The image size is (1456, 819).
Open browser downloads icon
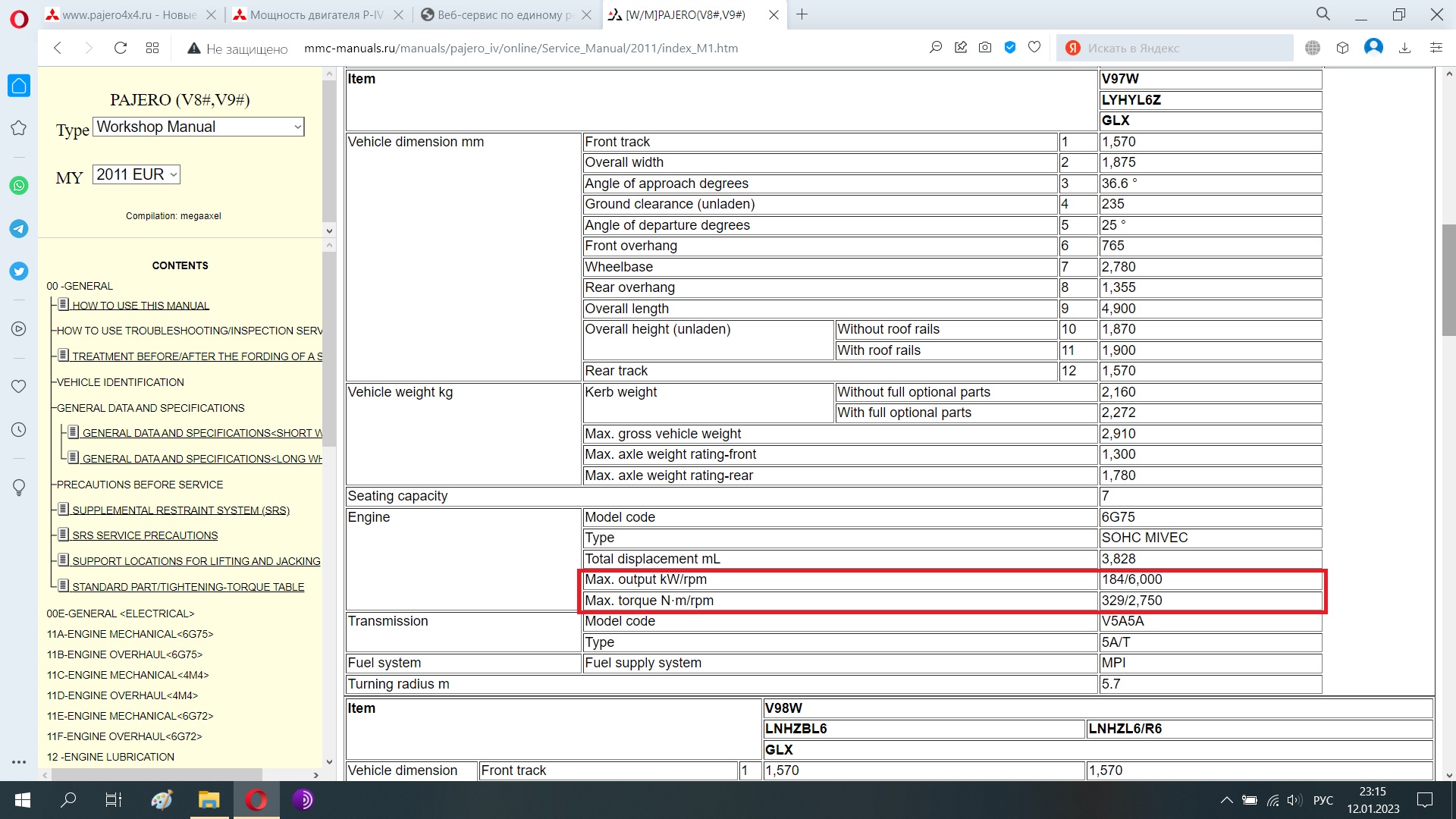1404,48
